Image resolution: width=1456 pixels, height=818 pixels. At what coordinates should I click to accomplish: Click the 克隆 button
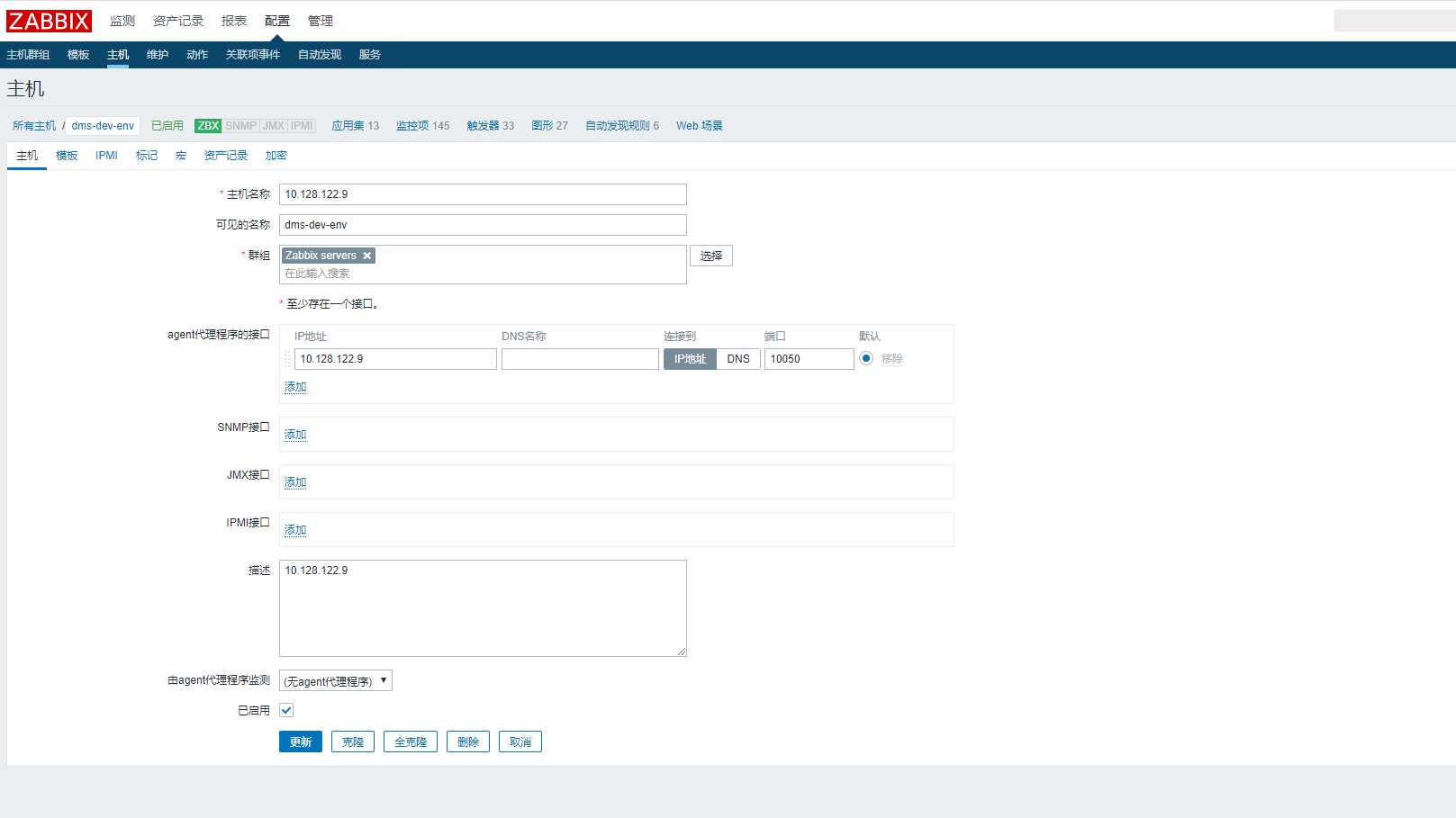coord(353,742)
